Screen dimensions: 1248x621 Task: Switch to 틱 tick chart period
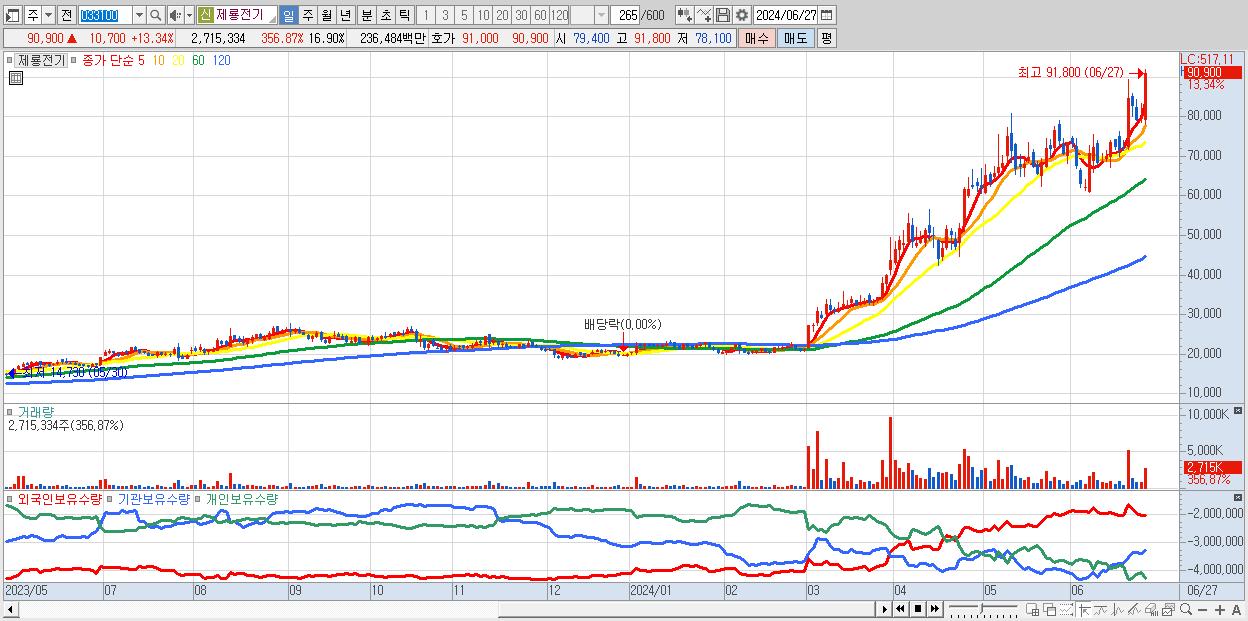click(404, 15)
